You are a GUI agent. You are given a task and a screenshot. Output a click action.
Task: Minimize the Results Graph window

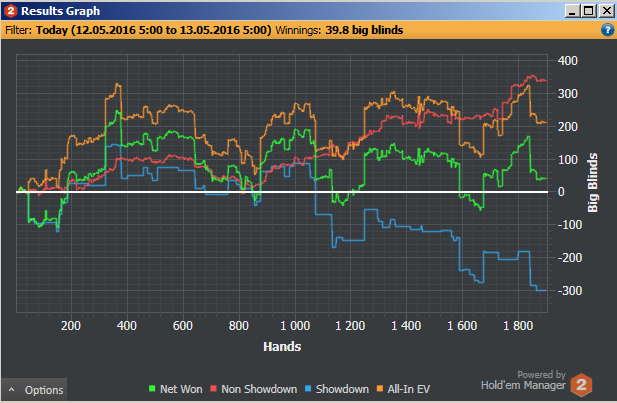coord(572,11)
